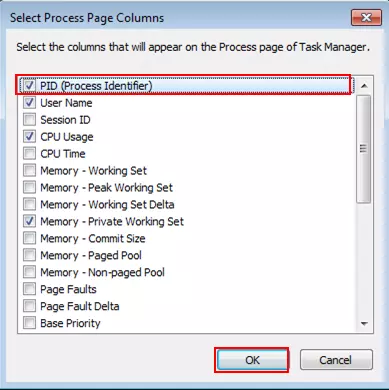Enable the Session ID column checkbox
The height and width of the screenshot is (390, 389).
tap(29, 120)
